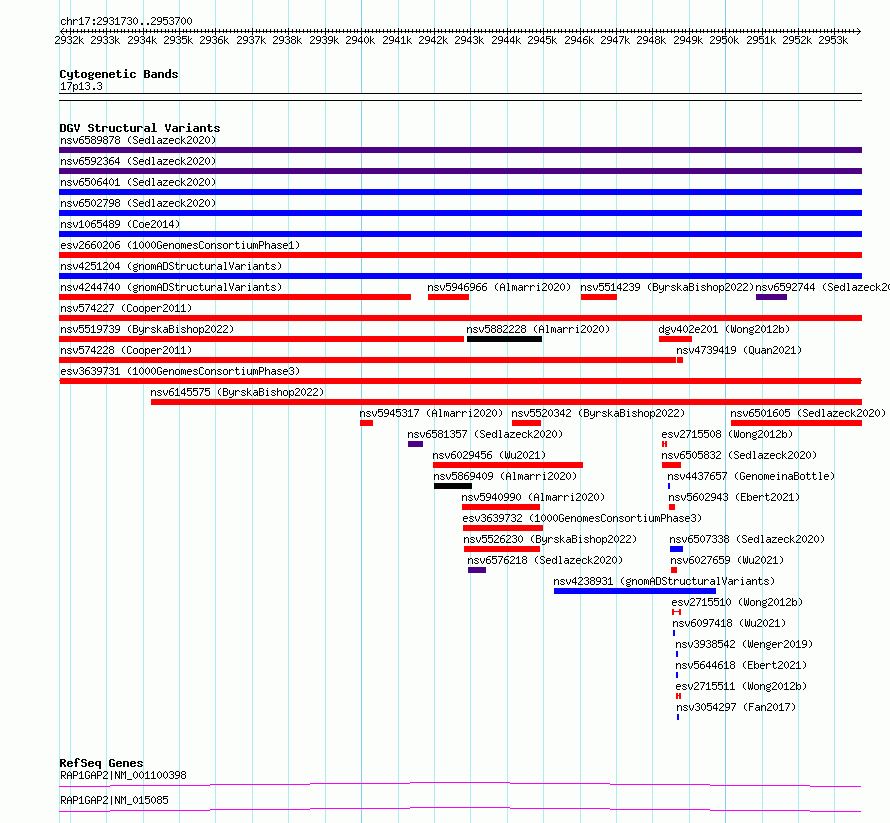This screenshot has width=890, height=823.
Task: Click nsv5520342 (ByrskaBishop2022) label
Action: point(598,413)
